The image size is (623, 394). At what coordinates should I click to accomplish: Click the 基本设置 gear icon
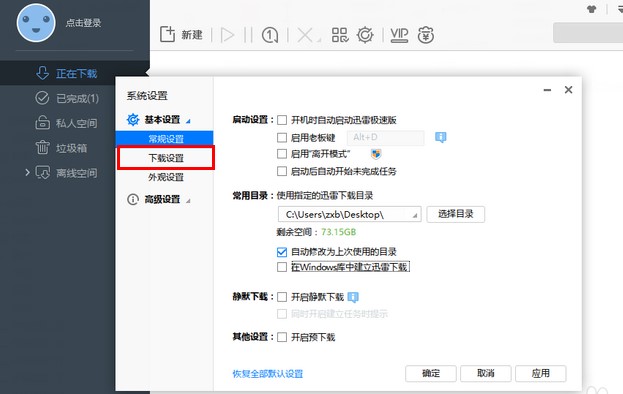coord(133,120)
